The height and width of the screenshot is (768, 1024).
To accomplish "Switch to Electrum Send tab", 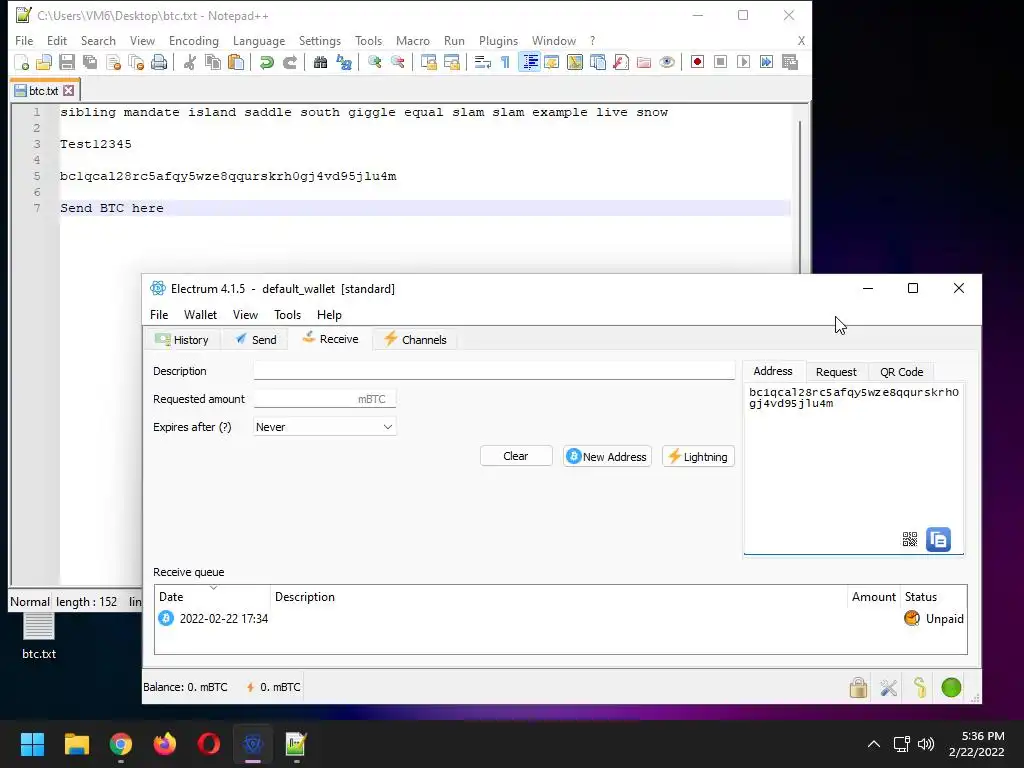I will (255, 340).
